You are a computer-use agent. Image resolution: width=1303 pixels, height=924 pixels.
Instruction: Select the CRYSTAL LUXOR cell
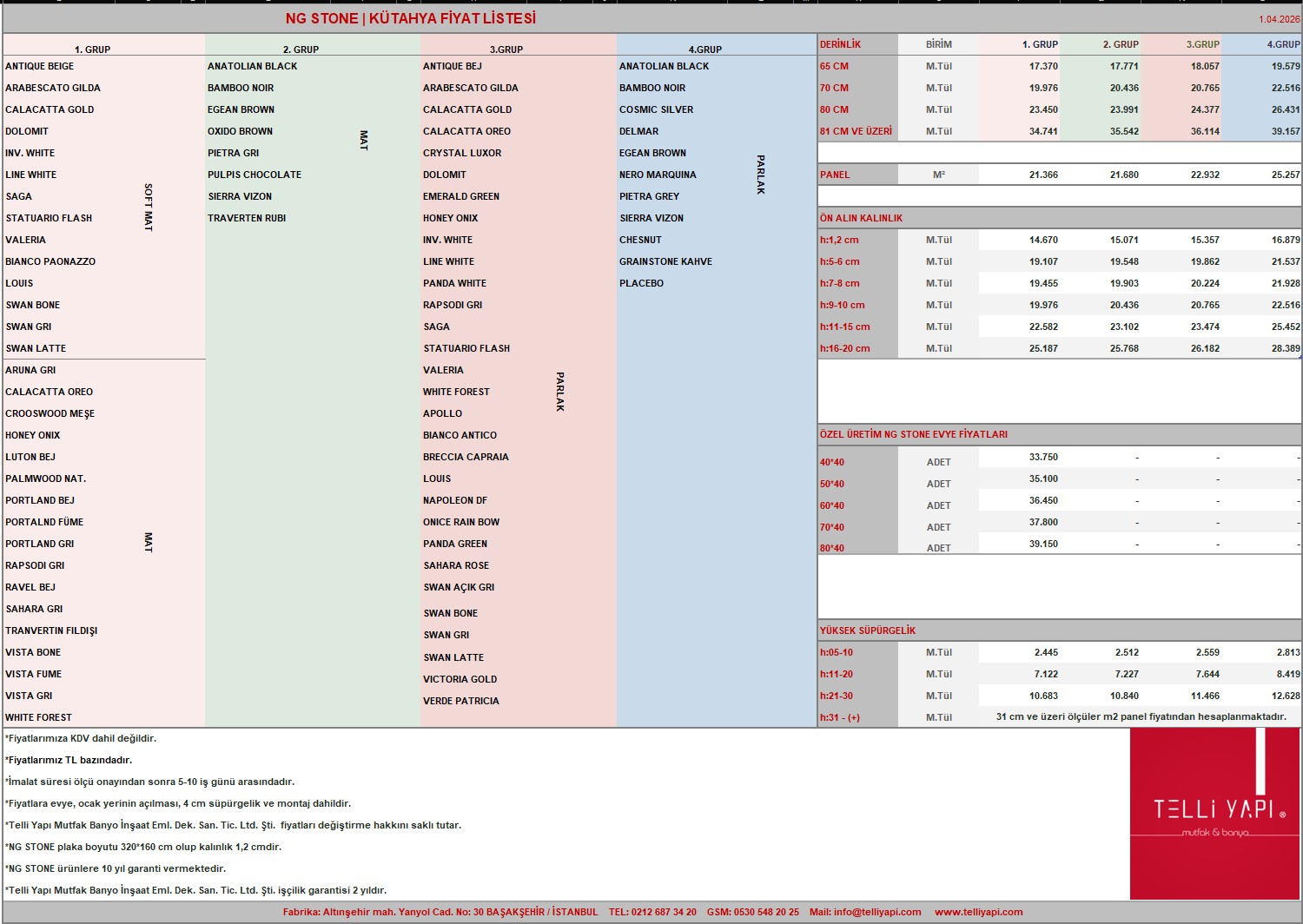(462, 153)
